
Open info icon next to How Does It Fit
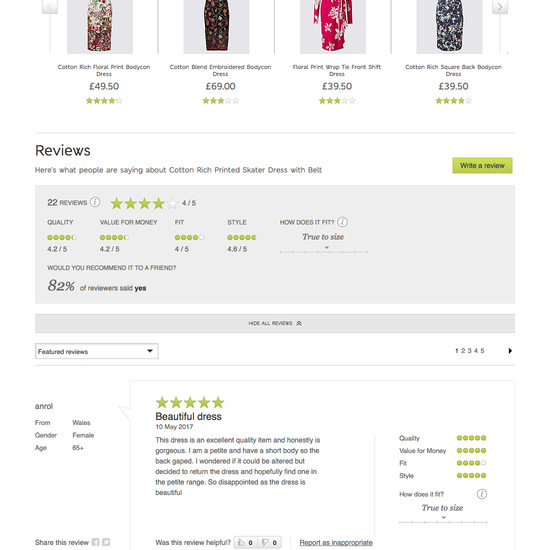click(342, 222)
